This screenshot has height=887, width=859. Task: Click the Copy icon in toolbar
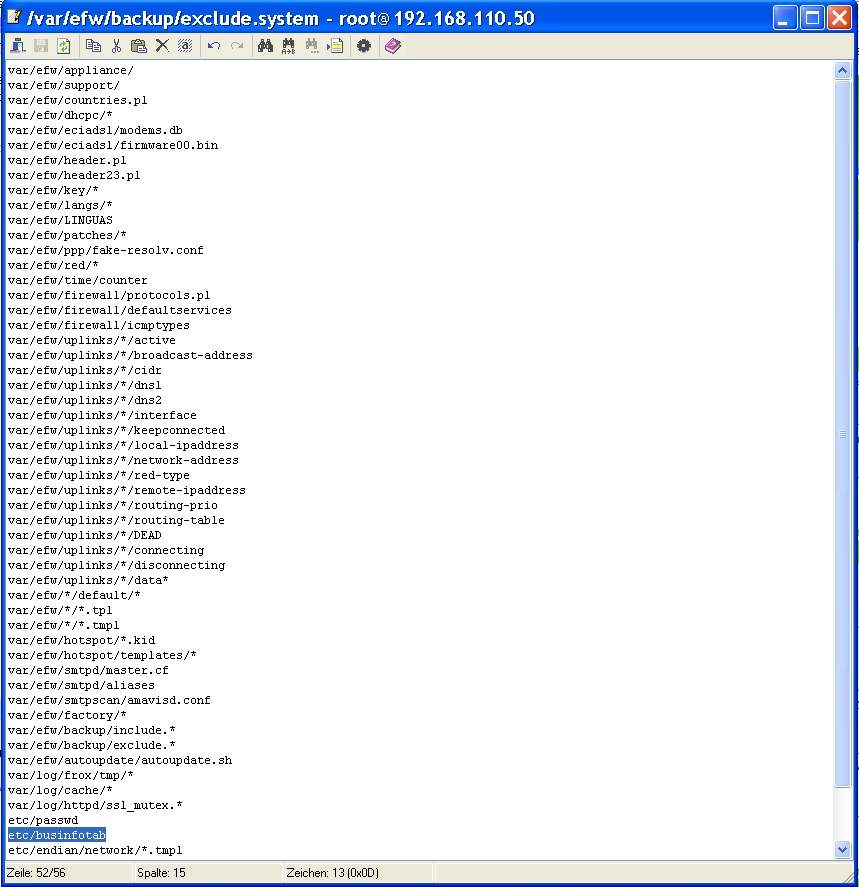click(93, 46)
